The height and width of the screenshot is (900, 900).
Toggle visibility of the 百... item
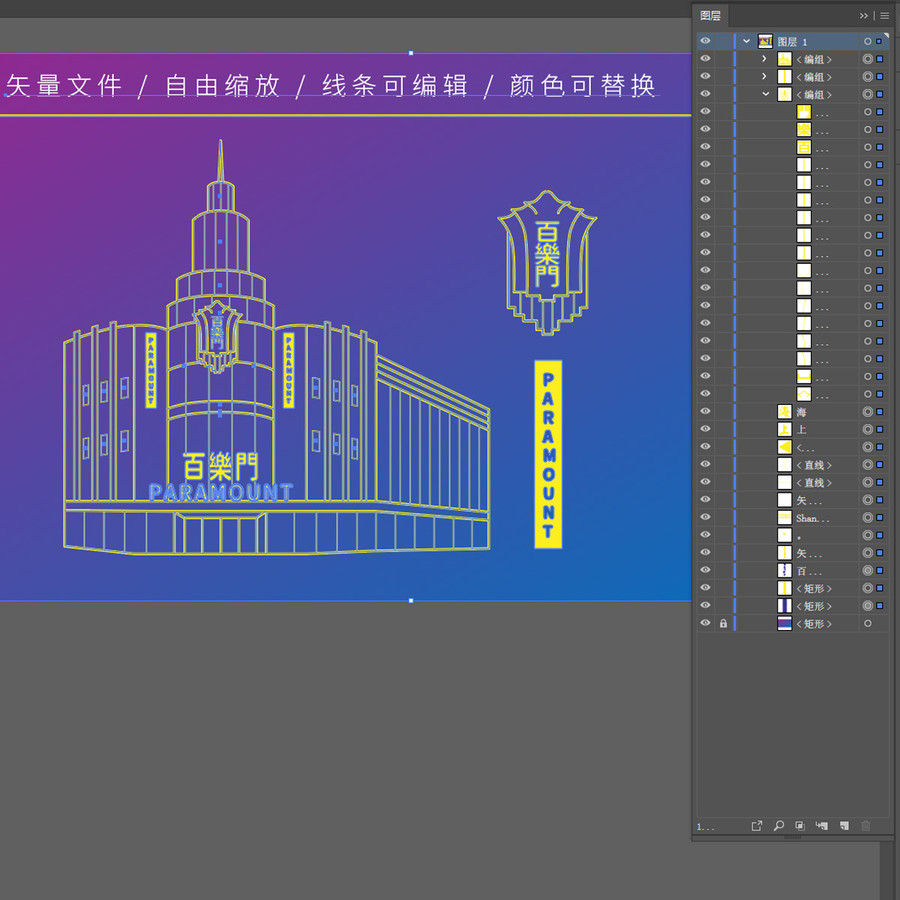705,570
